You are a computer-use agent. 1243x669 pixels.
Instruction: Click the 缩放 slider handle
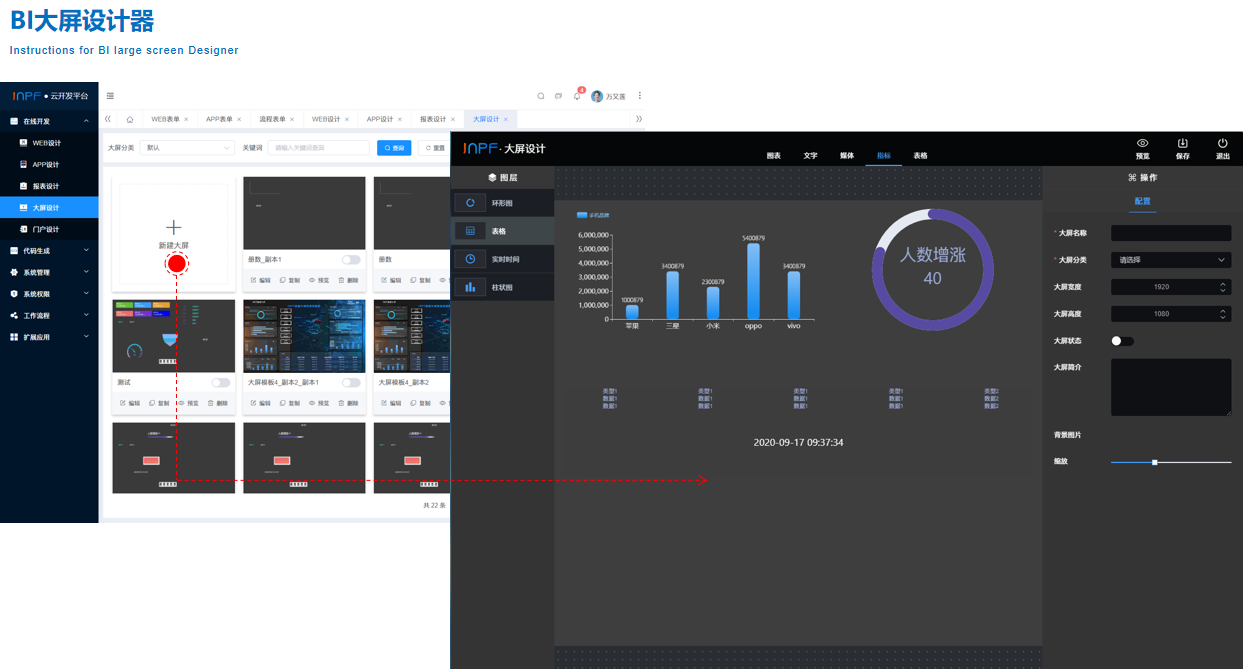[1154, 462]
